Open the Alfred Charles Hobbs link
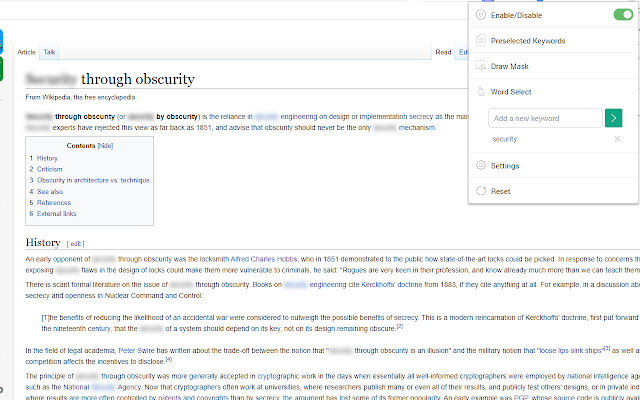This screenshot has height=400, width=640. (x=264, y=259)
